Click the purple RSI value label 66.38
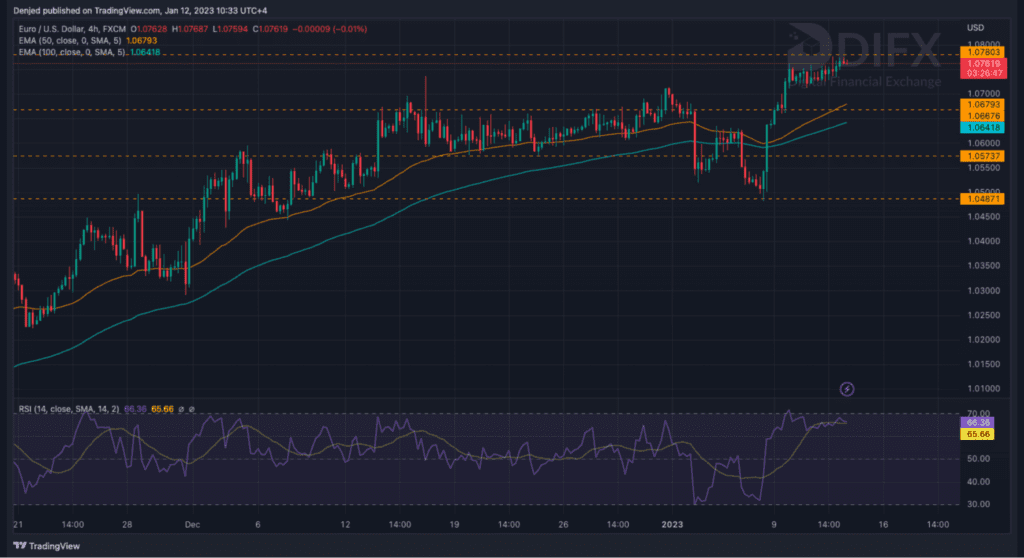Viewport: 1024px width, 558px height. click(975, 423)
